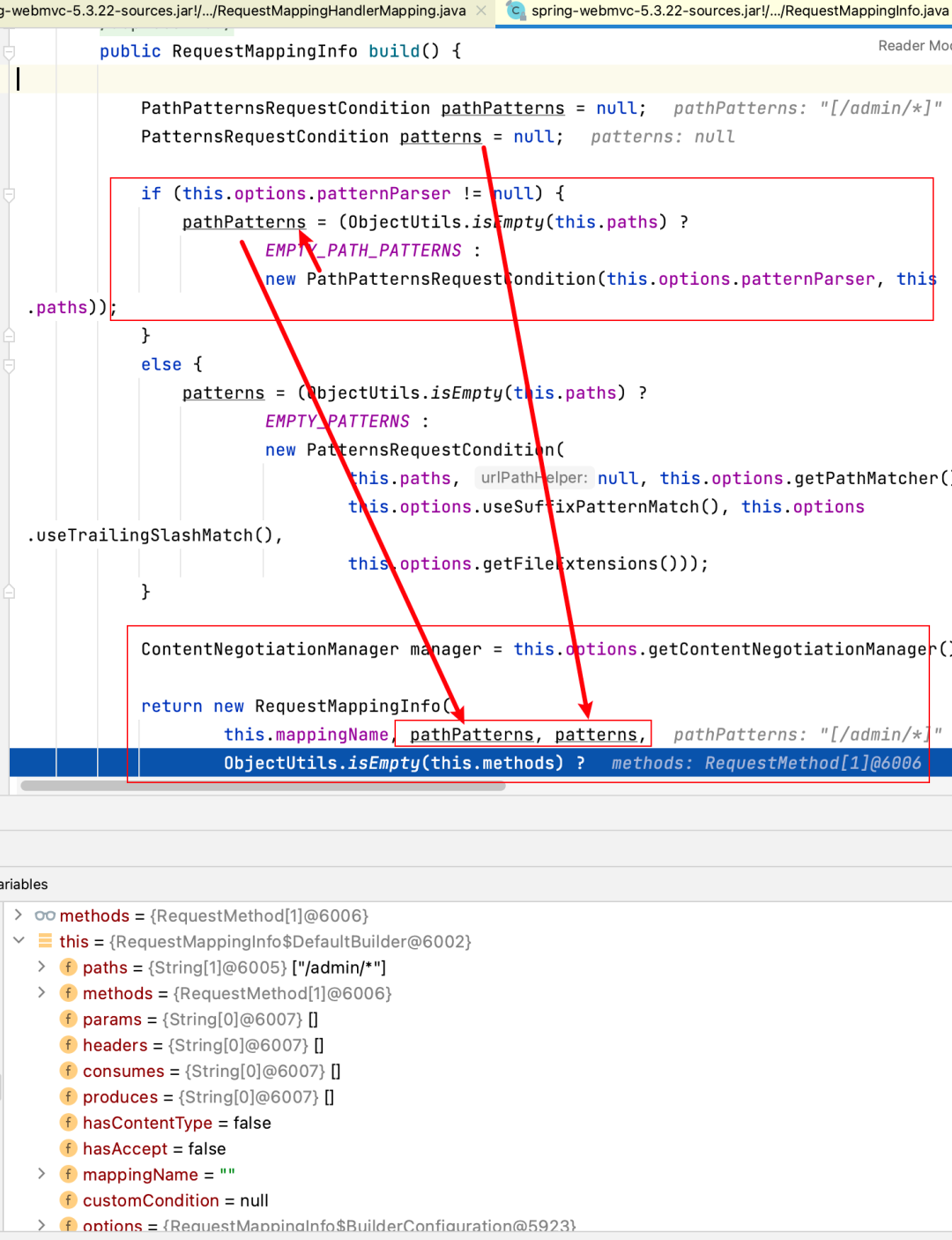This screenshot has width=952, height=1240.
Task: Click the field icon next to customCondition
Action: point(68,1199)
